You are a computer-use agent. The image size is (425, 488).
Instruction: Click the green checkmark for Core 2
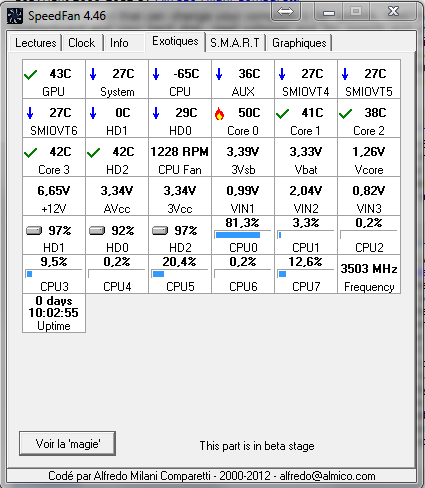coord(345,114)
